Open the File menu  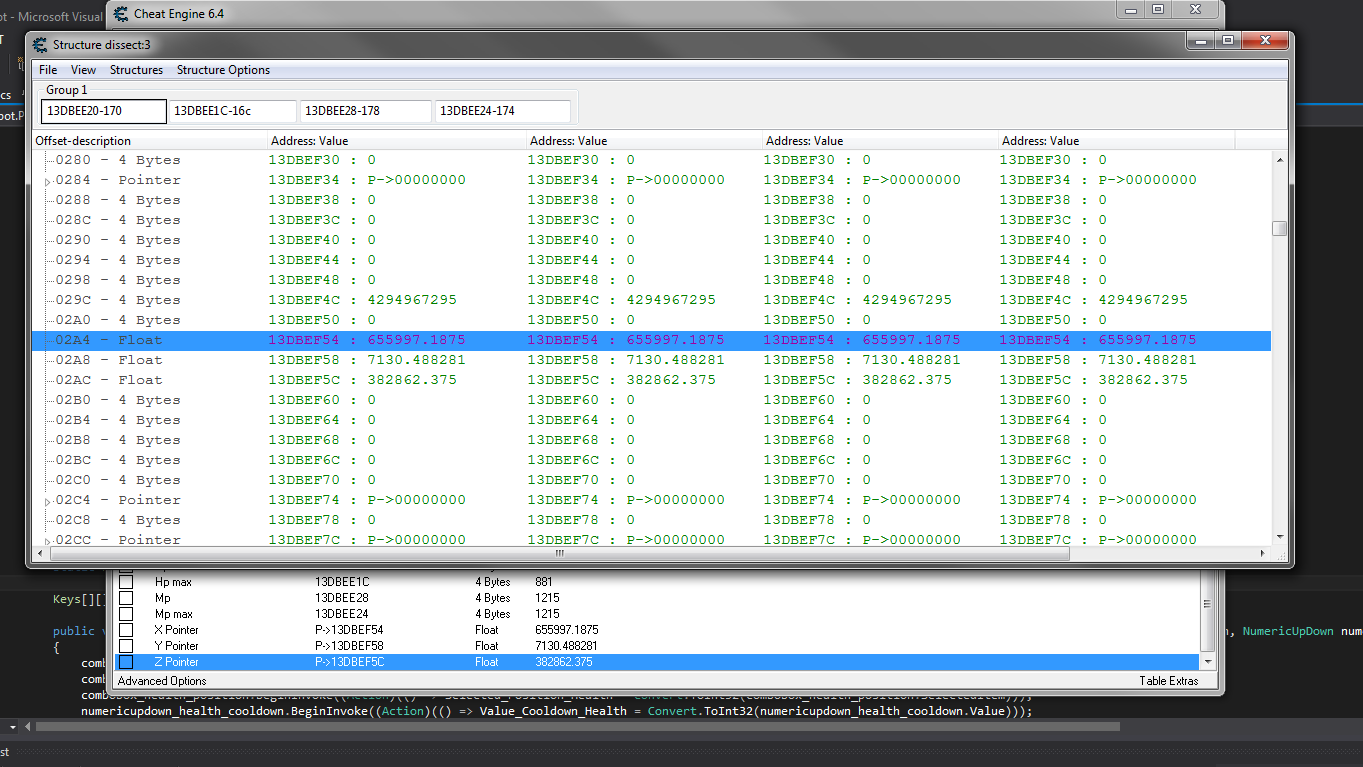coord(48,70)
